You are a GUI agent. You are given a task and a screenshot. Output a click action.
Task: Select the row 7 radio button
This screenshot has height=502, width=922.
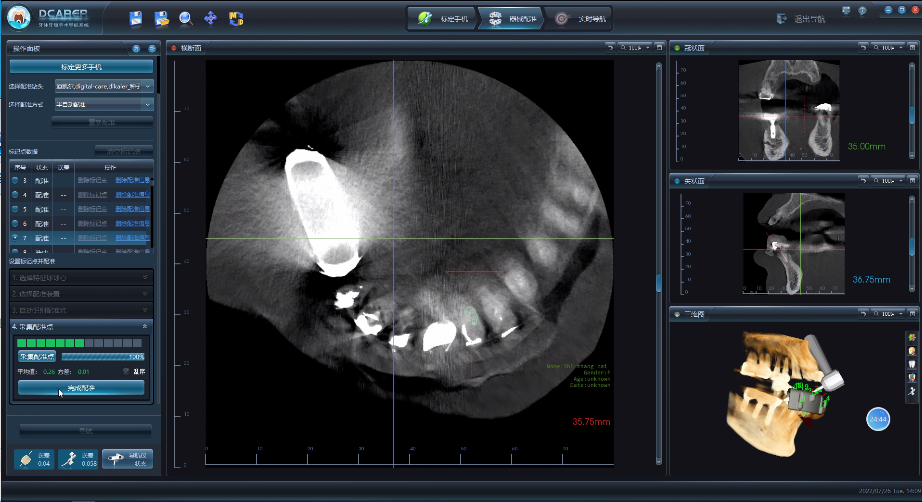15,238
